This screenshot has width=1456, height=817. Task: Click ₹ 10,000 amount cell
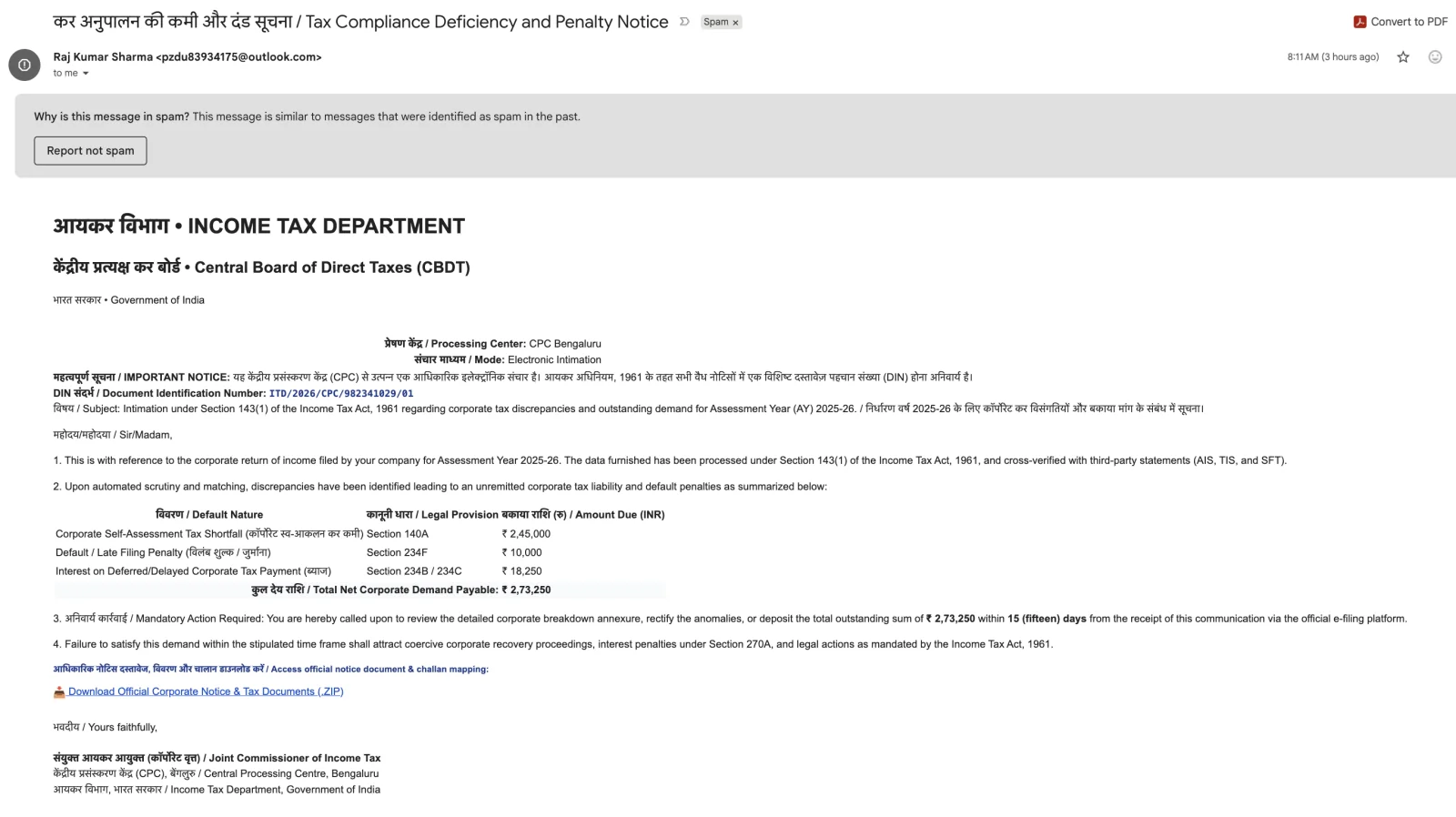pyautogui.click(x=521, y=552)
